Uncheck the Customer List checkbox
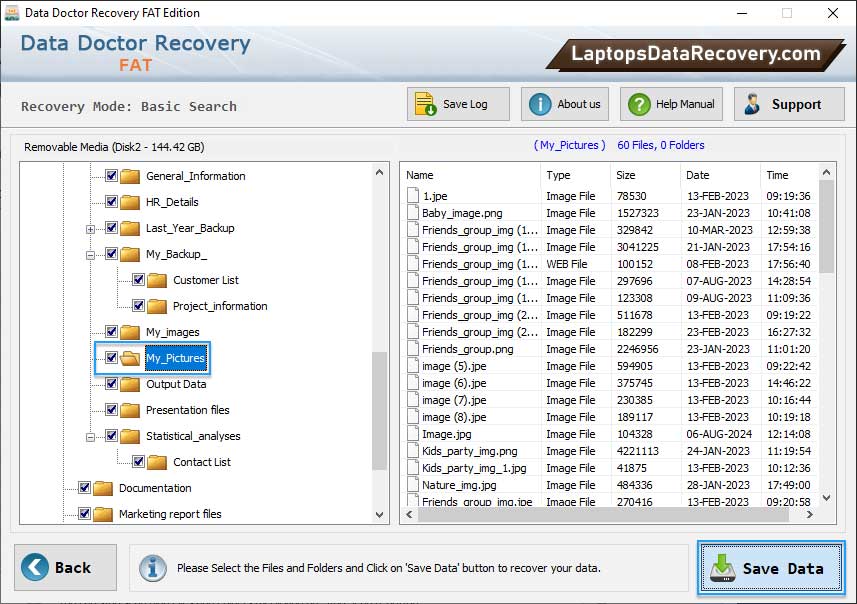The height and width of the screenshot is (604, 857). pyautogui.click(x=138, y=280)
